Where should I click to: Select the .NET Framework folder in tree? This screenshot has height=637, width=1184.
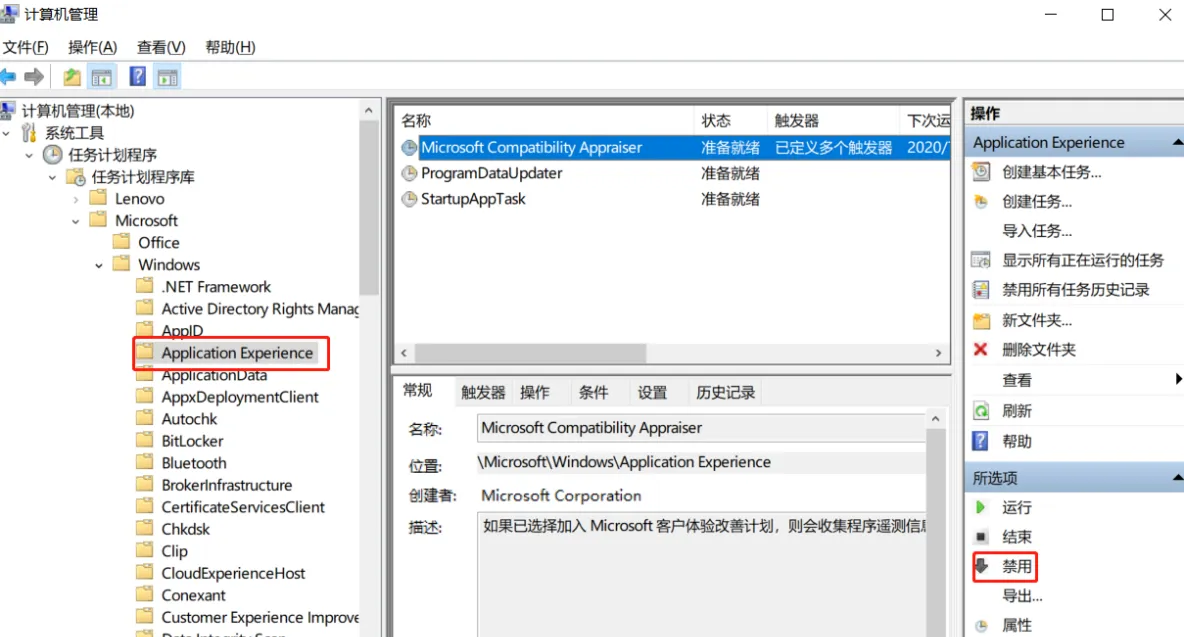[216, 288]
